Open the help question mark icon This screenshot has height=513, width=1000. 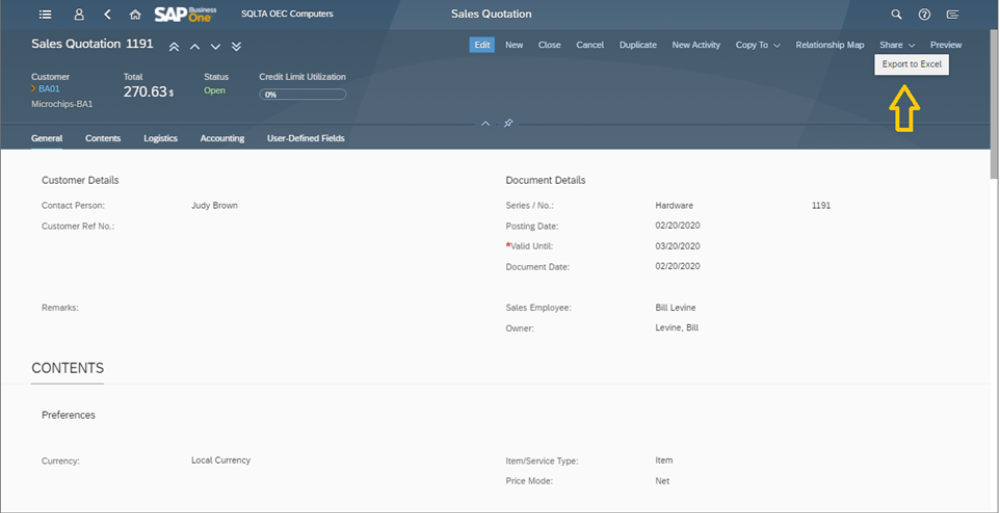click(924, 14)
